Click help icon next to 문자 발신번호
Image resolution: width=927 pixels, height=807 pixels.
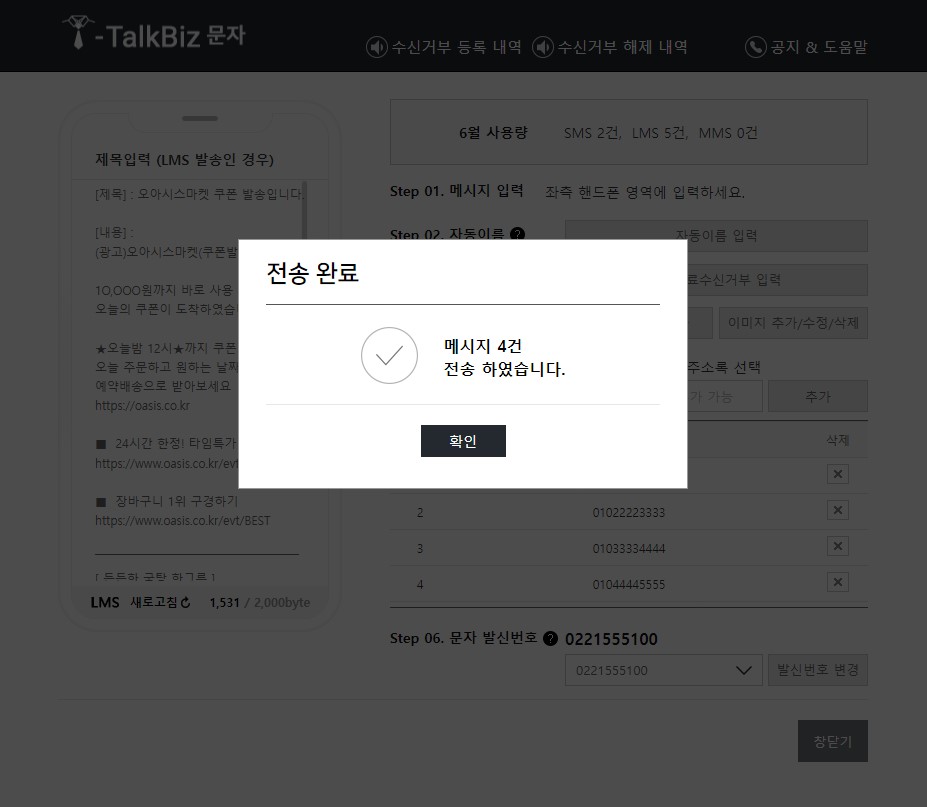point(550,639)
